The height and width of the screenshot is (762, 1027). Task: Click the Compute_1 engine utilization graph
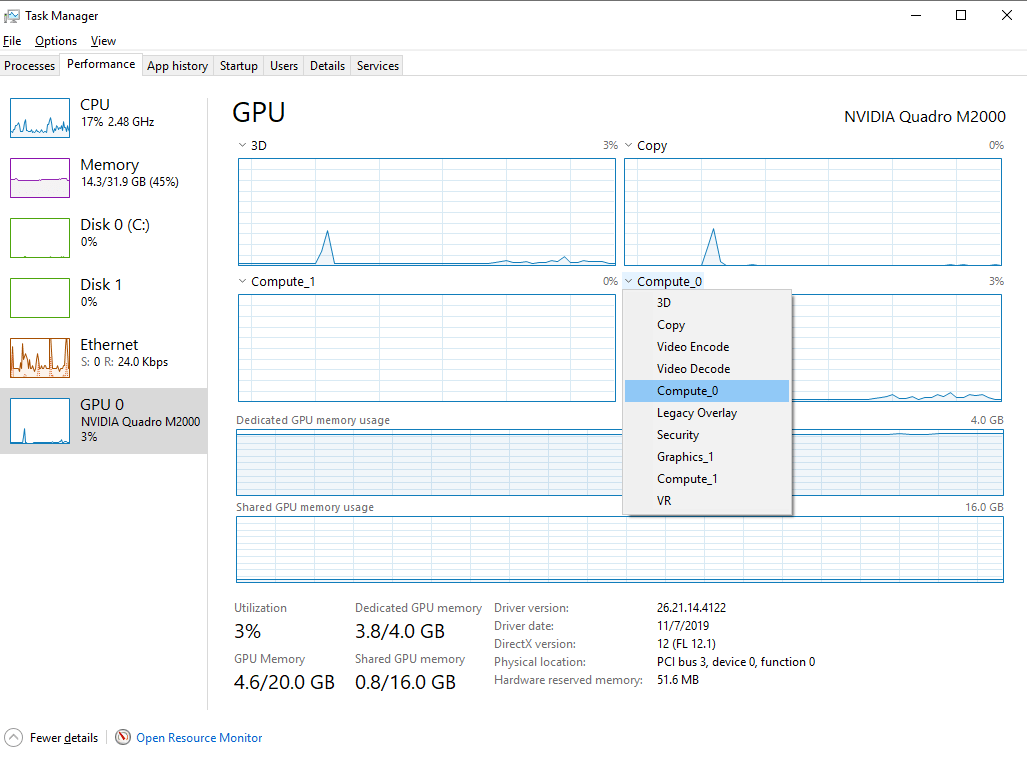click(x=427, y=348)
